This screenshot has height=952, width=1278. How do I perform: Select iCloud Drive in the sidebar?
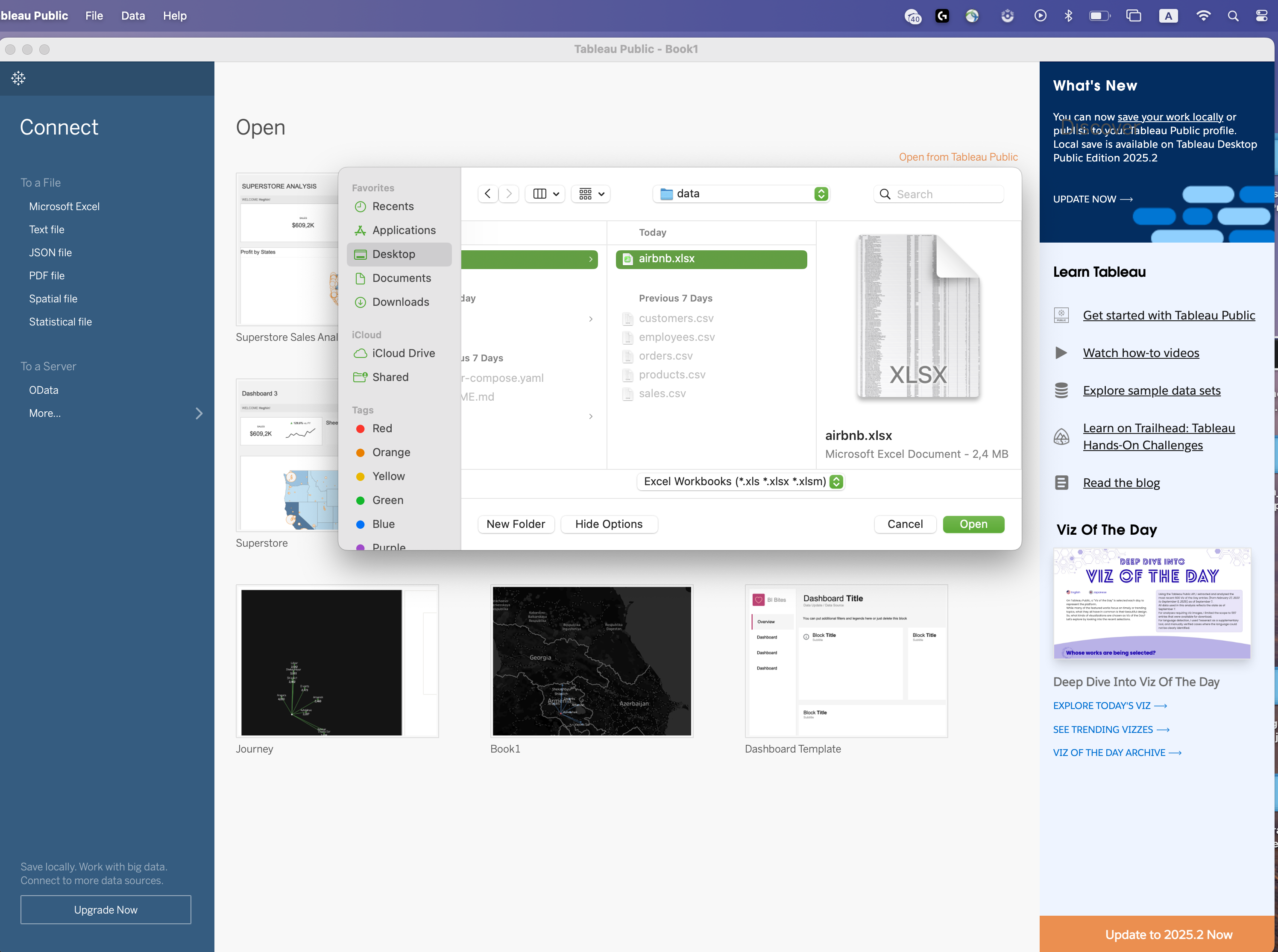[x=403, y=353]
